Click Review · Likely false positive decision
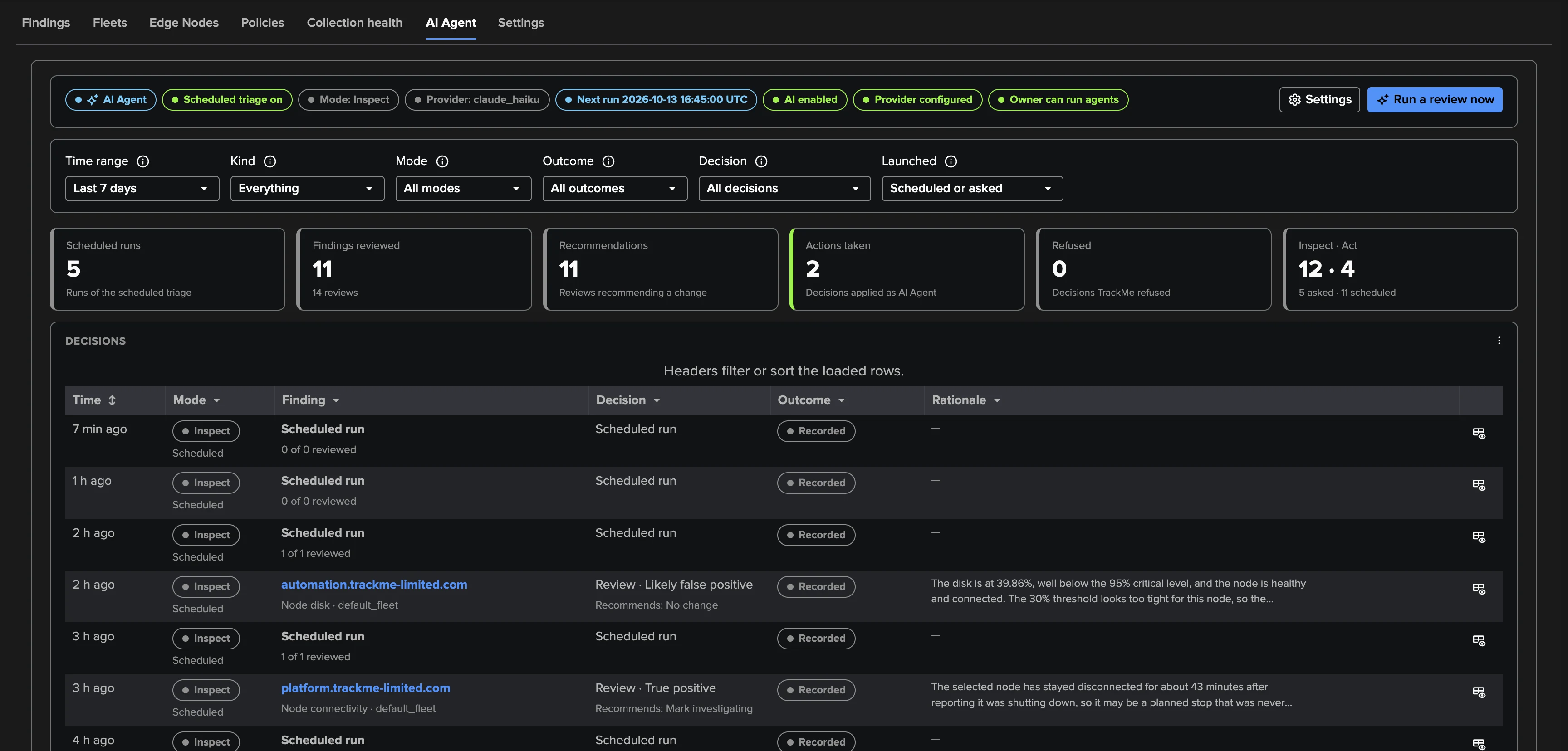1568x751 pixels. 674,585
